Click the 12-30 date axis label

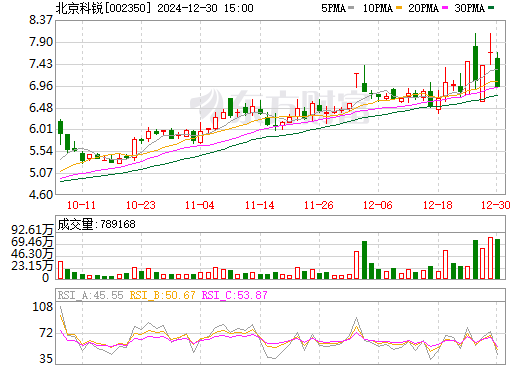(x=496, y=205)
